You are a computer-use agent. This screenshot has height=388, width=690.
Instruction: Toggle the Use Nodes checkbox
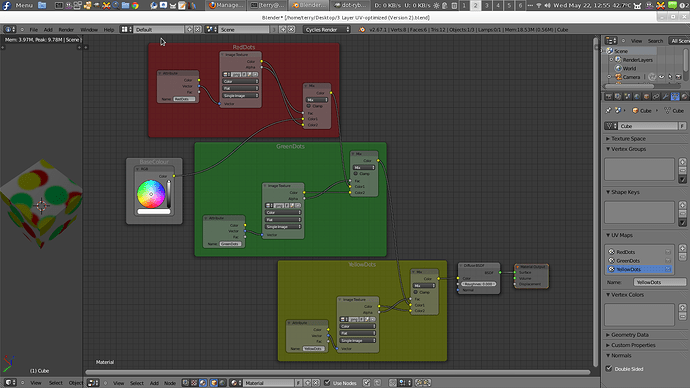pos(327,383)
